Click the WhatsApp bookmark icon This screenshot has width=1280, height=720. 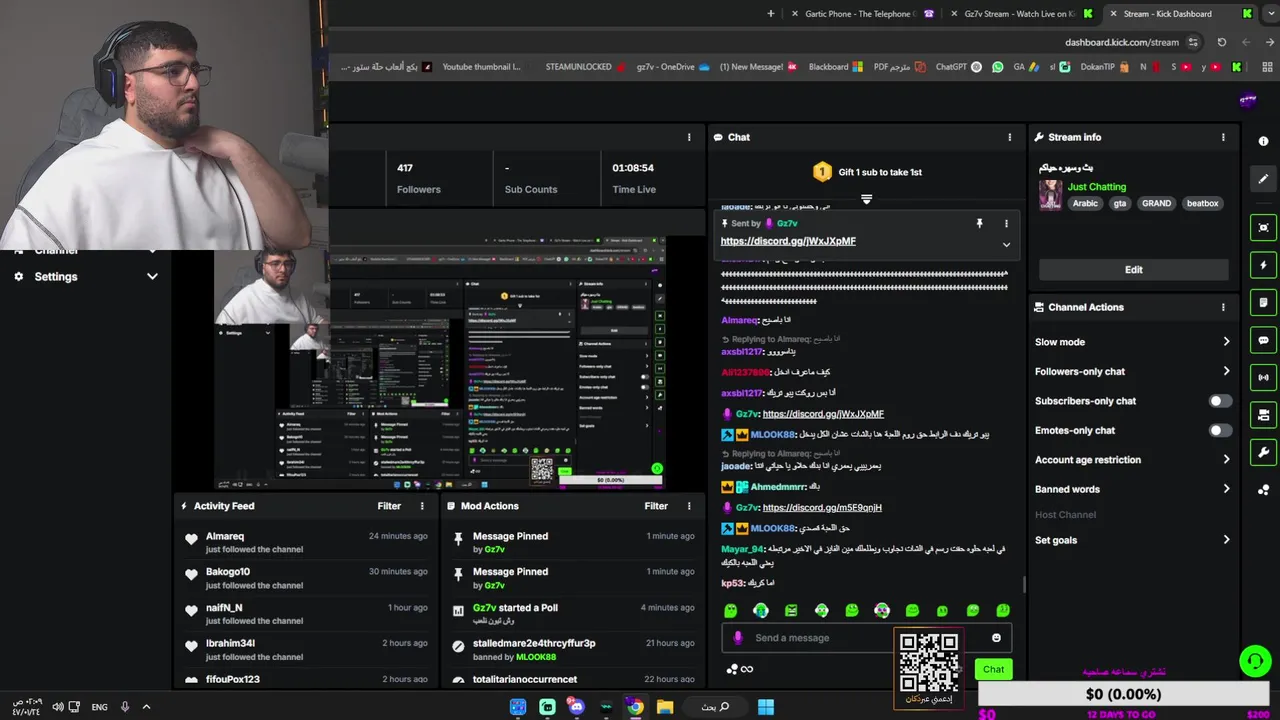[997, 67]
